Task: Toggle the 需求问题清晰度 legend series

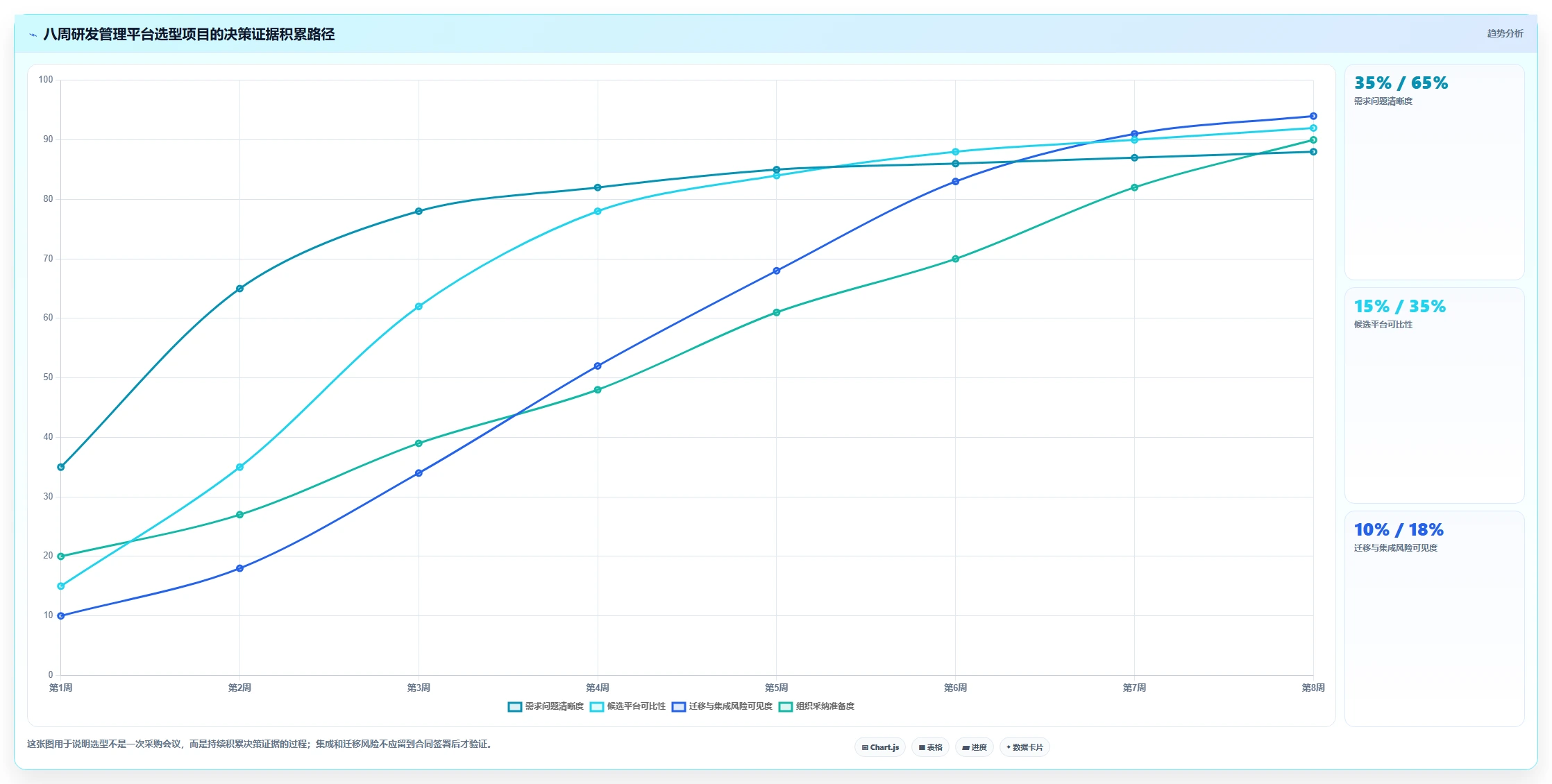Action: pos(546,706)
